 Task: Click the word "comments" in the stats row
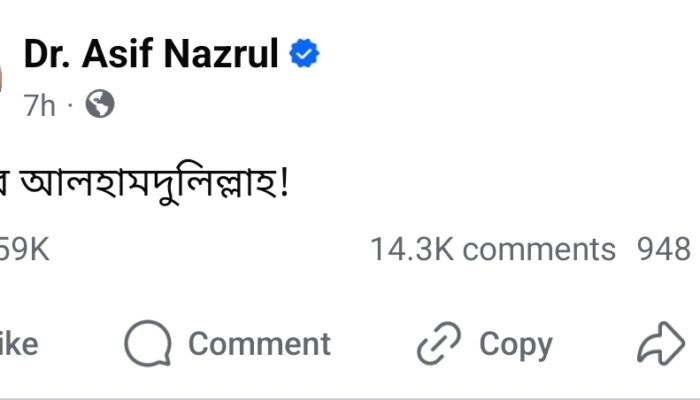click(x=539, y=249)
